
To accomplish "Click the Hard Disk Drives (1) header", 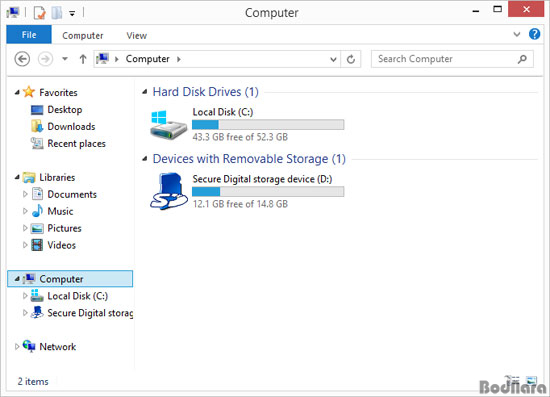I will (x=206, y=92).
